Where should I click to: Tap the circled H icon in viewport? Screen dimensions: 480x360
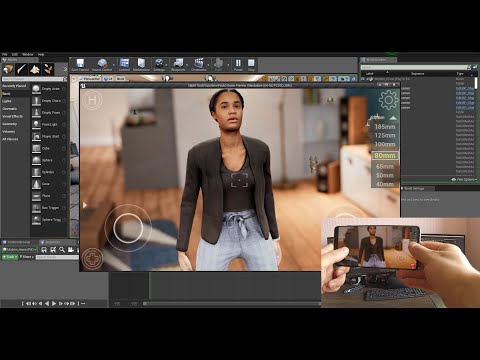point(92,100)
